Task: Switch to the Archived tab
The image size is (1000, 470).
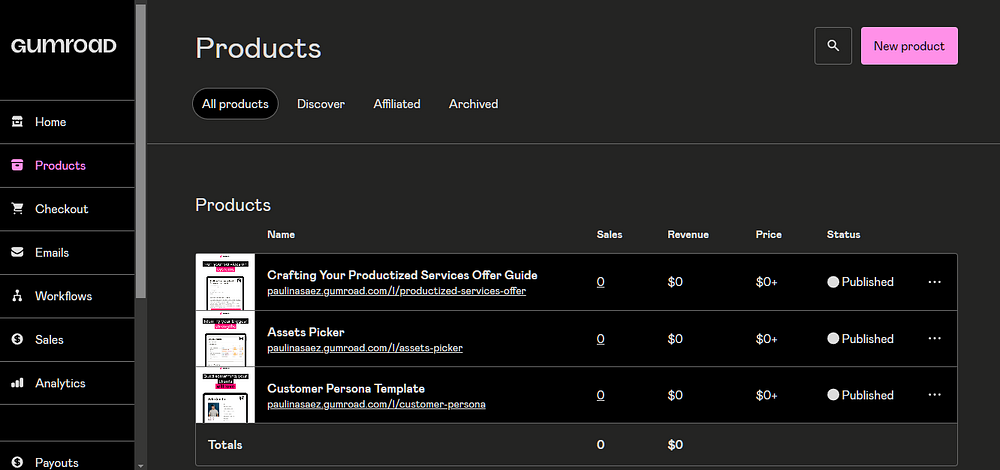Action: (473, 104)
